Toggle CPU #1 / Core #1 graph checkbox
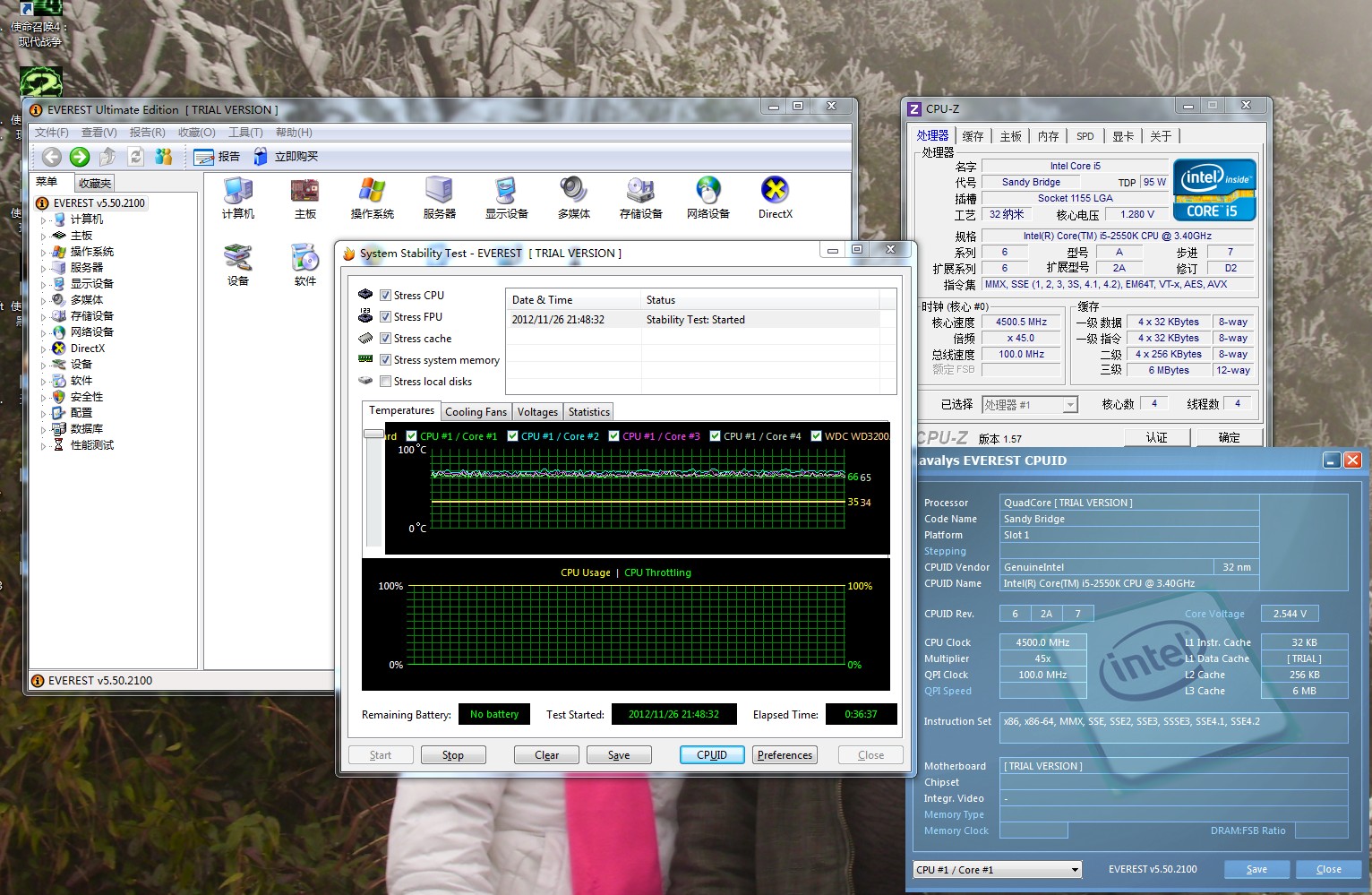 pyautogui.click(x=412, y=436)
